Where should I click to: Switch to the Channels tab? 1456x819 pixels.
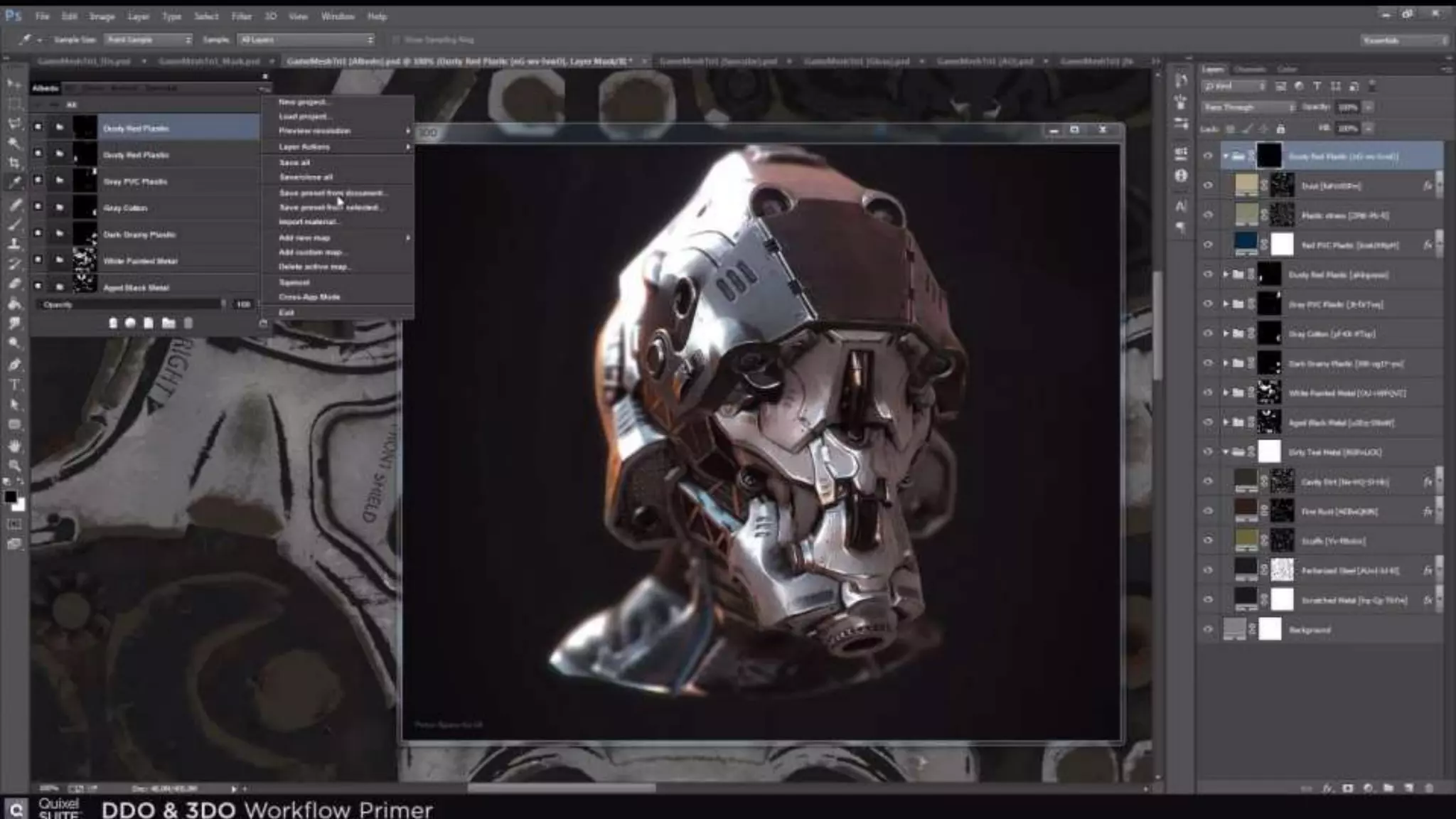point(1249,69)
